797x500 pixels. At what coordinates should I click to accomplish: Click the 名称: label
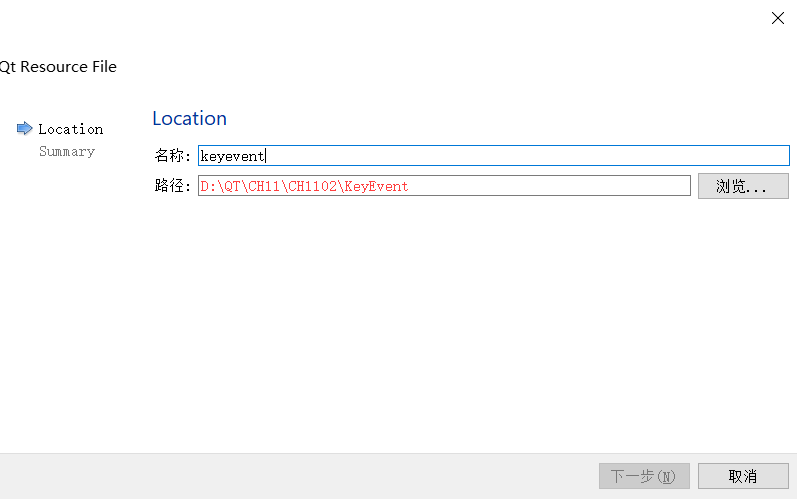tap(172, 155)
